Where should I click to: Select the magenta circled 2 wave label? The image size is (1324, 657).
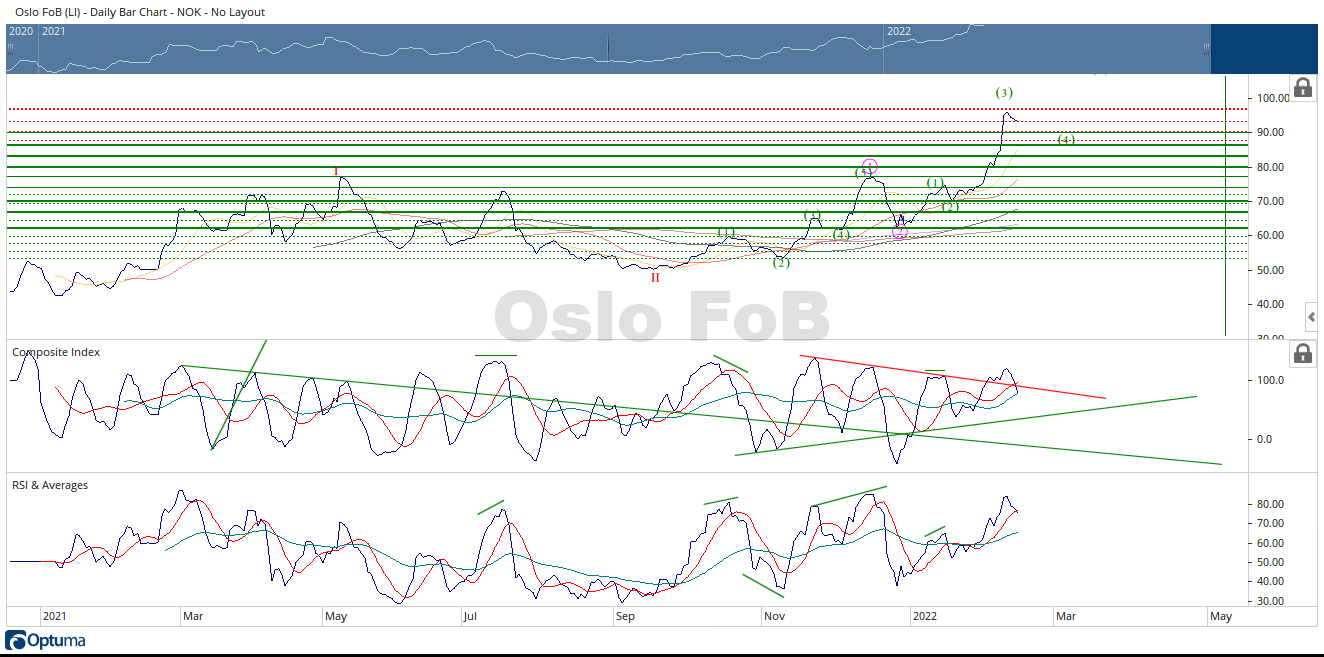(899, 232)
